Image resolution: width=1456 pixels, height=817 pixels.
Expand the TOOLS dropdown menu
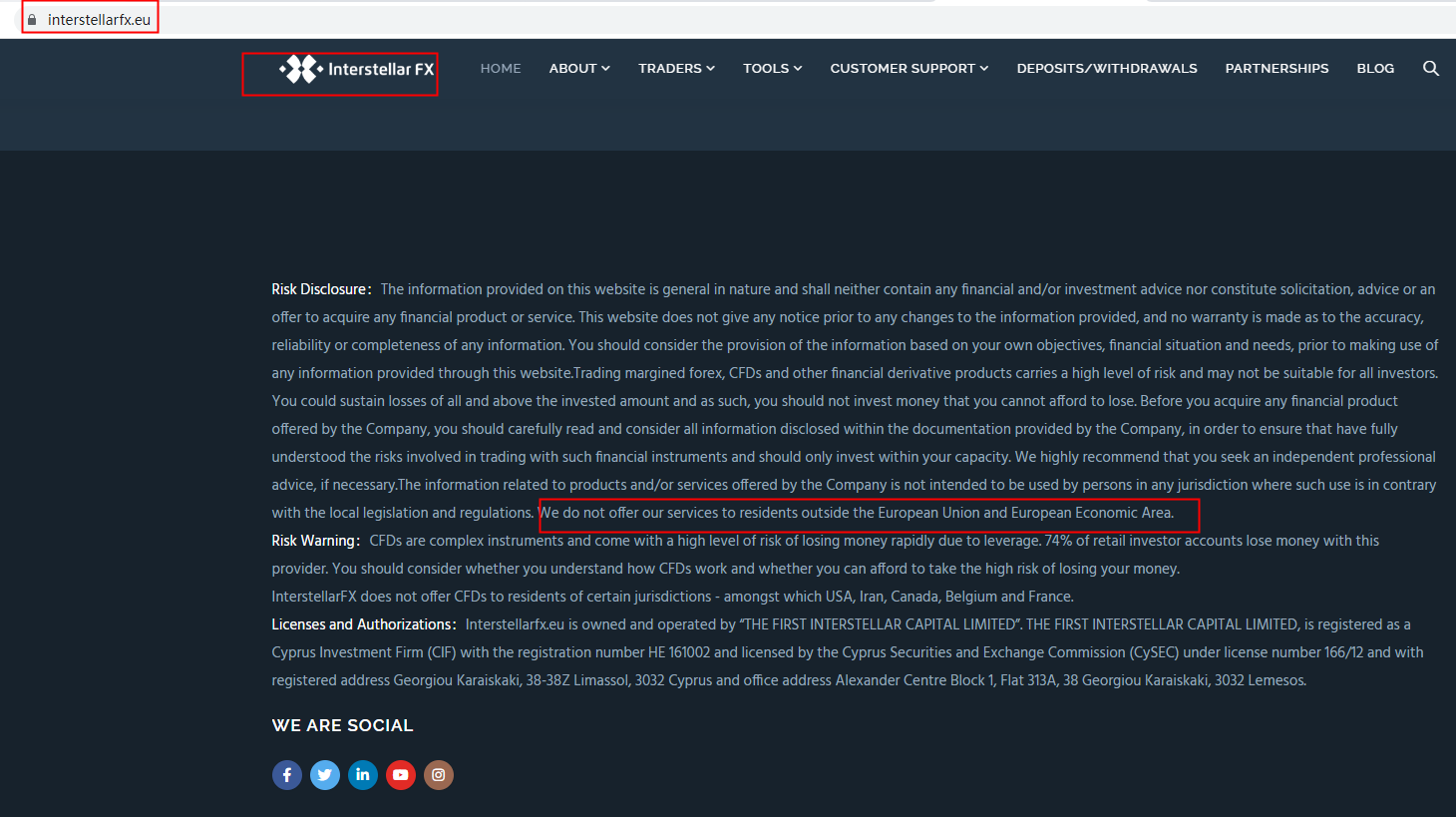tap(773, 69)
